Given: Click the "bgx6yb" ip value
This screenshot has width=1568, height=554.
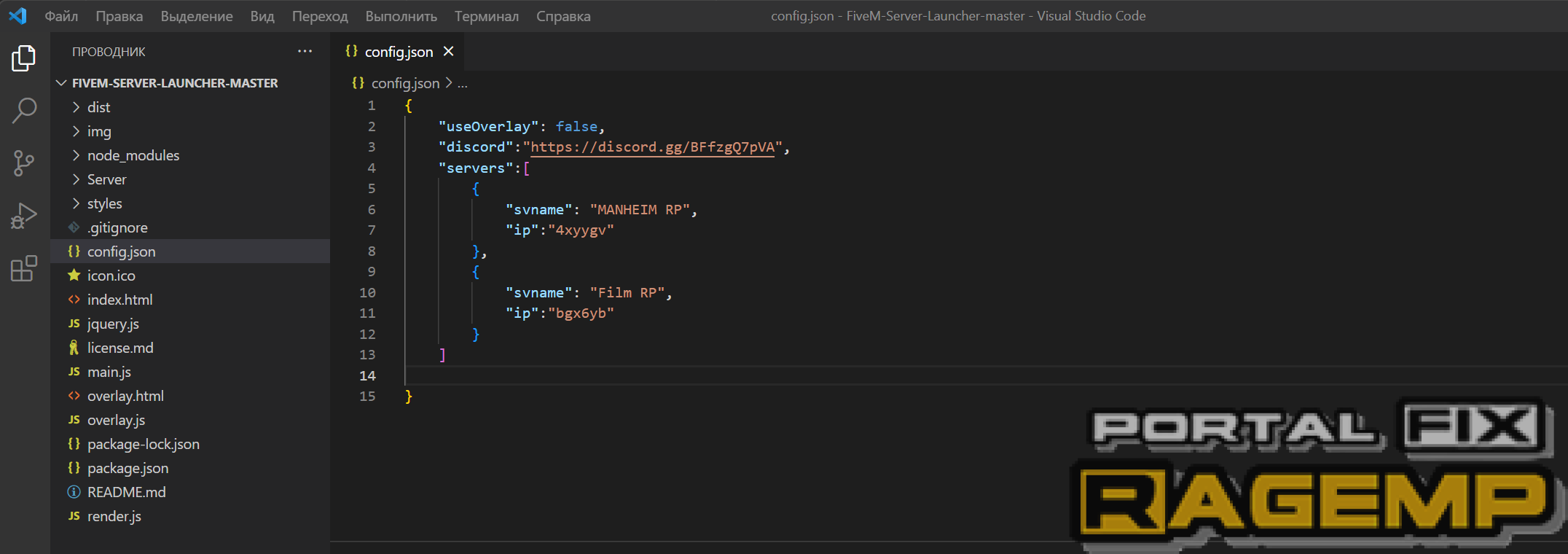Looking at the screenshot, I should [581, 313].
